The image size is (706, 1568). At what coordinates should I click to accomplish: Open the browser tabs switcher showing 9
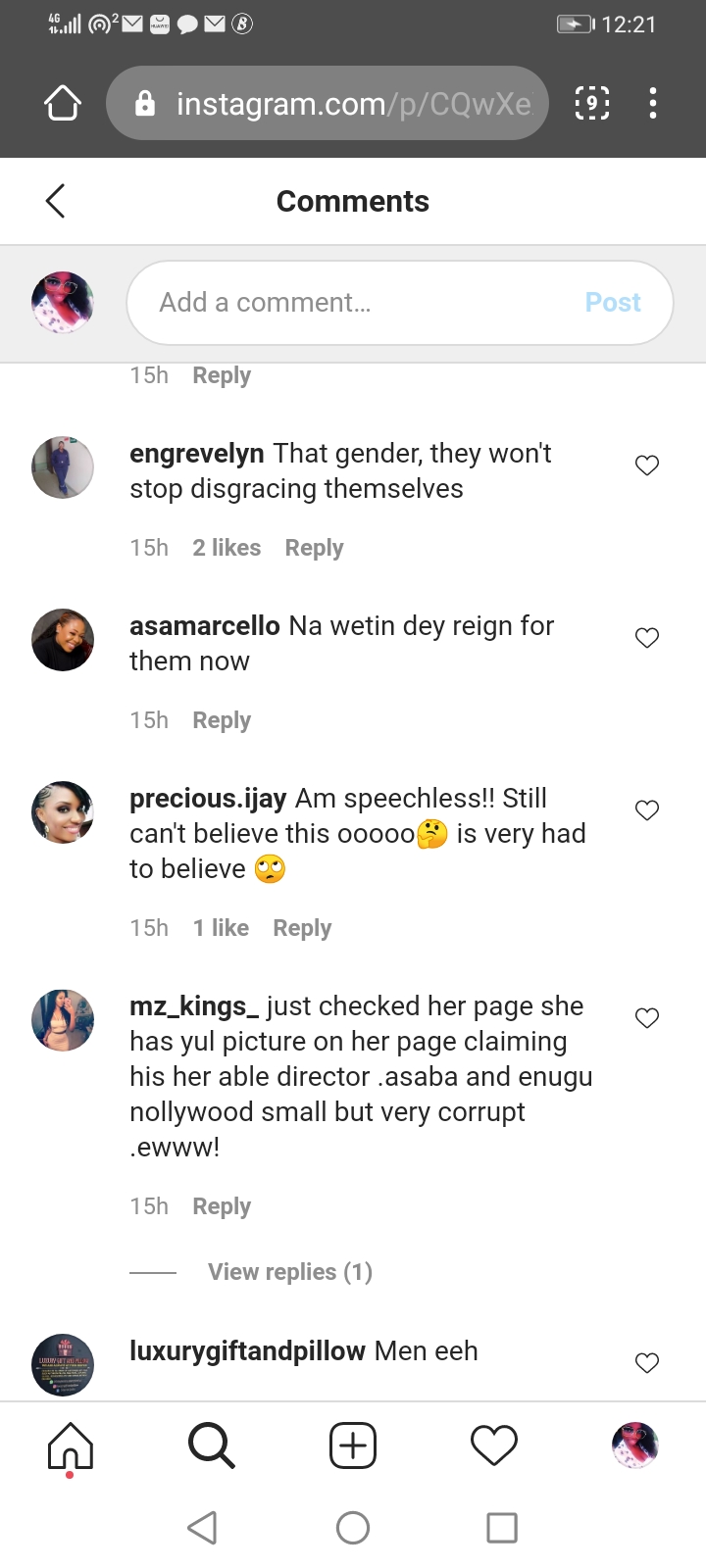click(591, 103)
